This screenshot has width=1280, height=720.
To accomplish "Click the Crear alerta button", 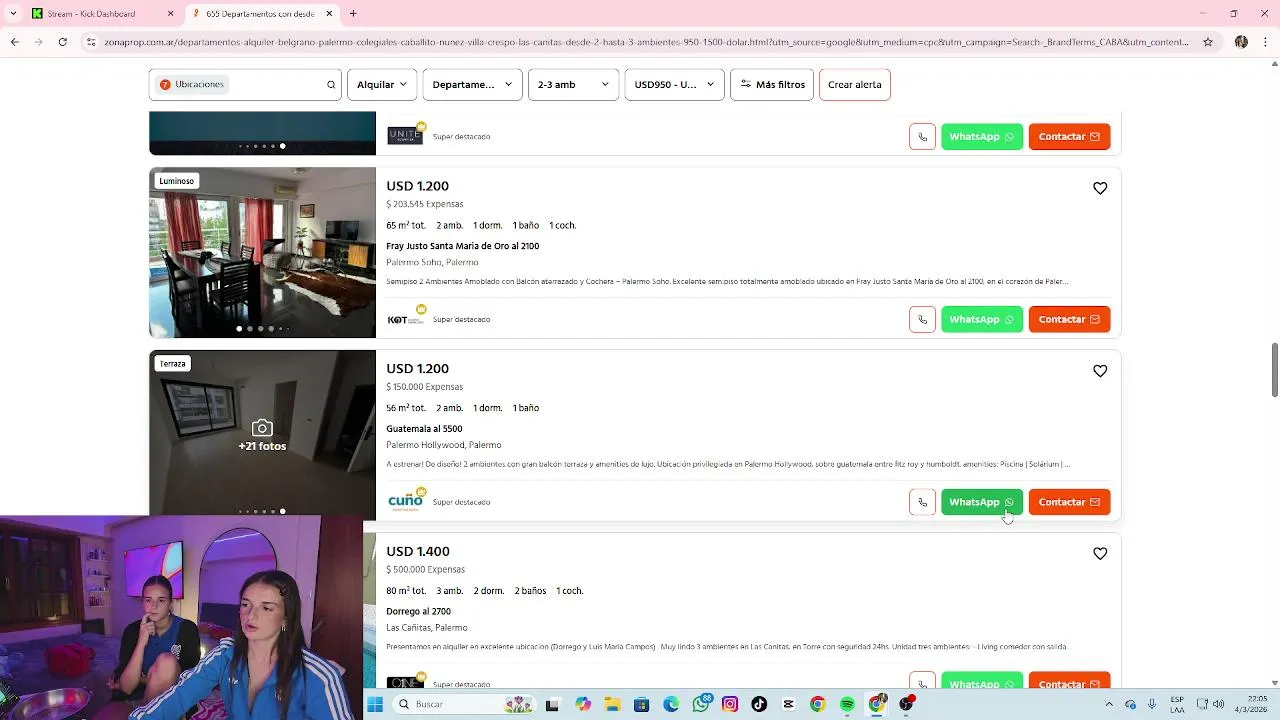I will 855,84.
